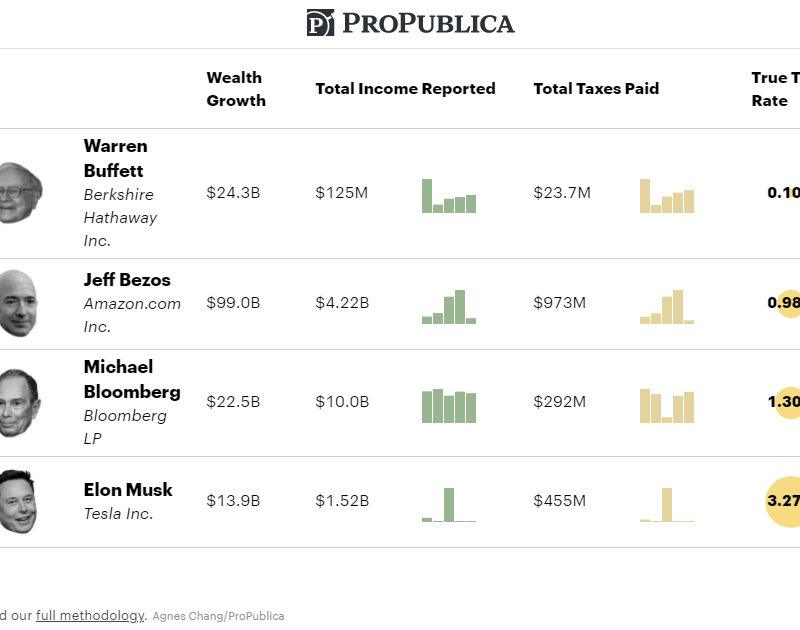The image size is (800, 630).
Task: Click Elon Musk's yellow true tax rate bubble
Action: pyautogui.click(x=784, y=502)
